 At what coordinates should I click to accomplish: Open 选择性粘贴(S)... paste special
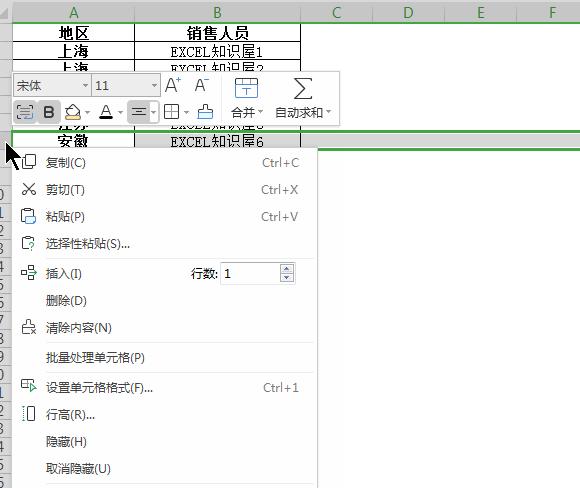[164, 244]
